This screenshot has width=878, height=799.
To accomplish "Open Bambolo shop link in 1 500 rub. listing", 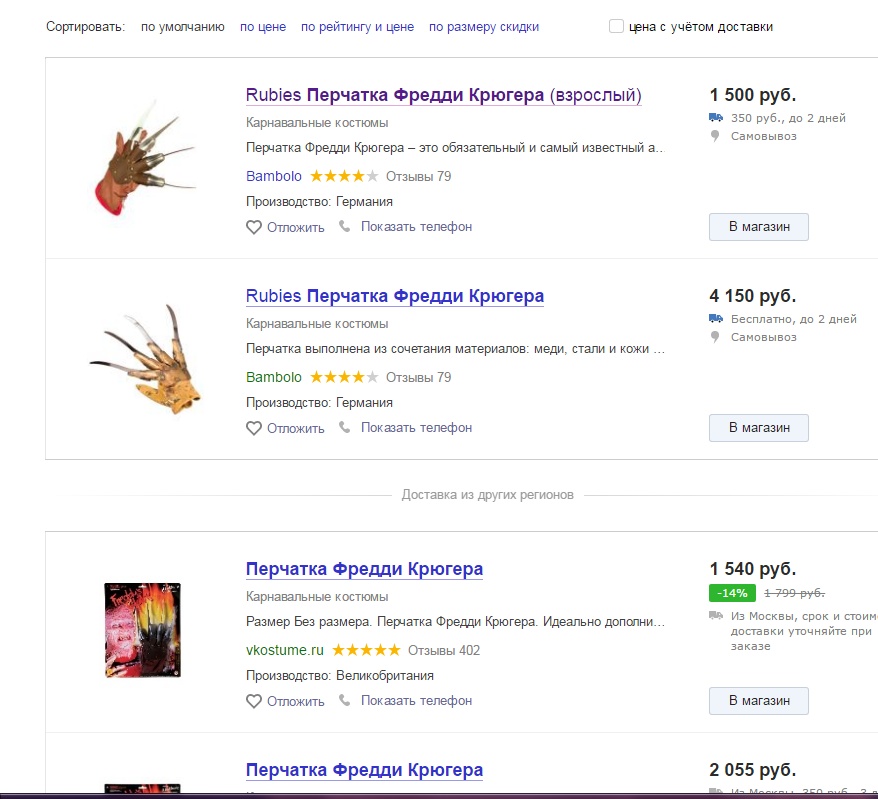I will click(x=274, y=176).
